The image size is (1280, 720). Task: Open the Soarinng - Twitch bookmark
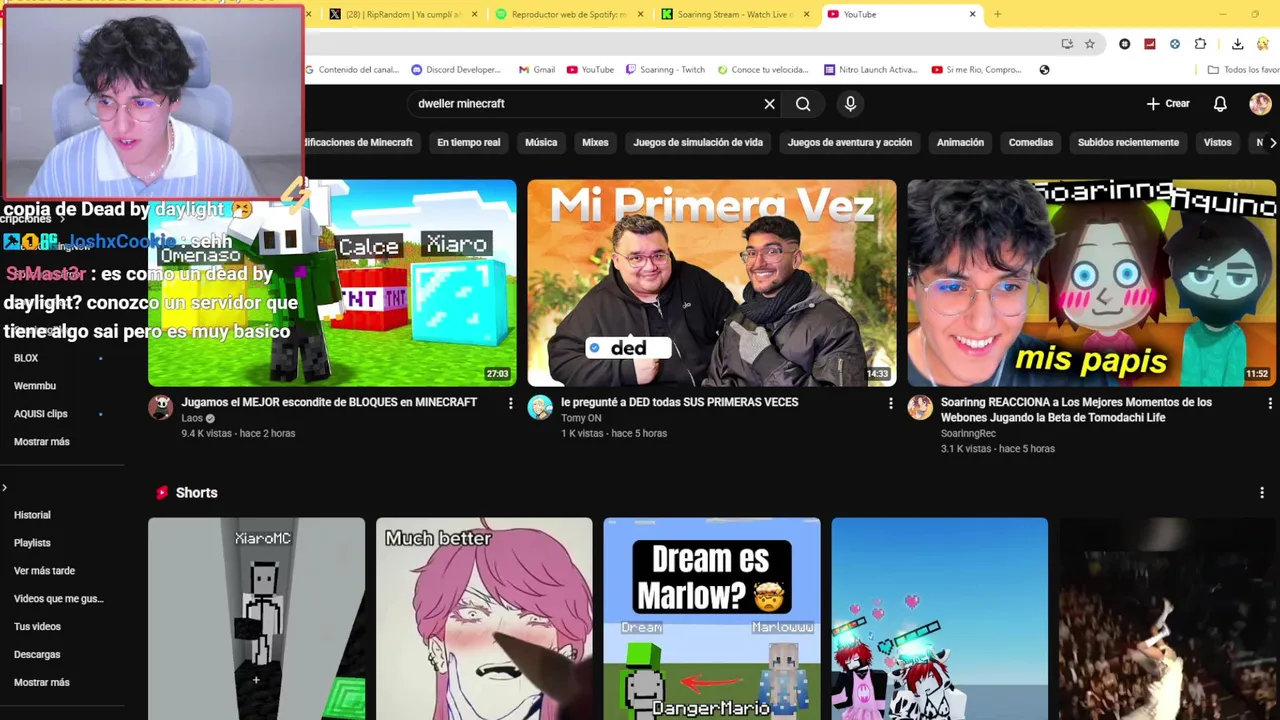click(665, 70)
